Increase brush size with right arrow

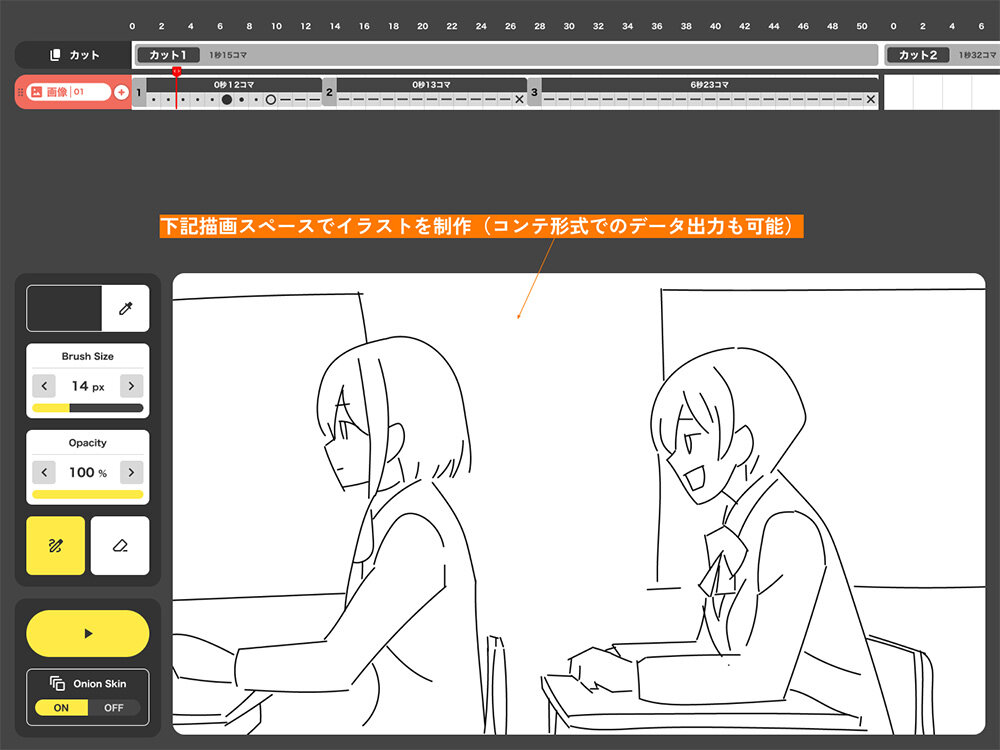tap(131, 386)
